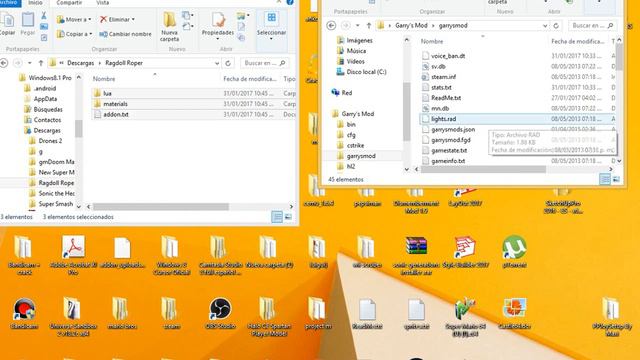Launch OBS Studio from the desktop
This screenshot has width=640, height=360.
(220, 313)
